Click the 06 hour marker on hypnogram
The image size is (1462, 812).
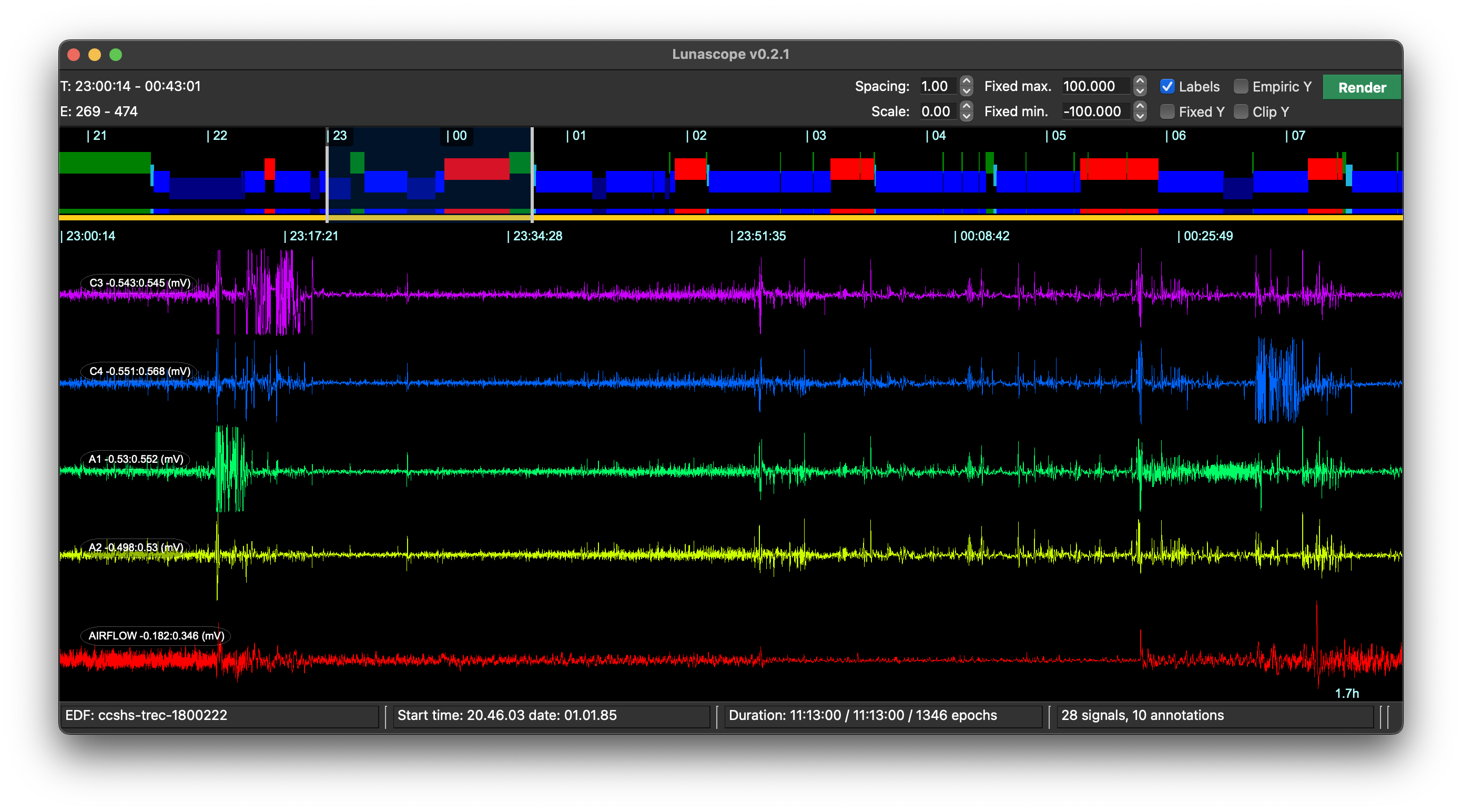coord(1175,136)
